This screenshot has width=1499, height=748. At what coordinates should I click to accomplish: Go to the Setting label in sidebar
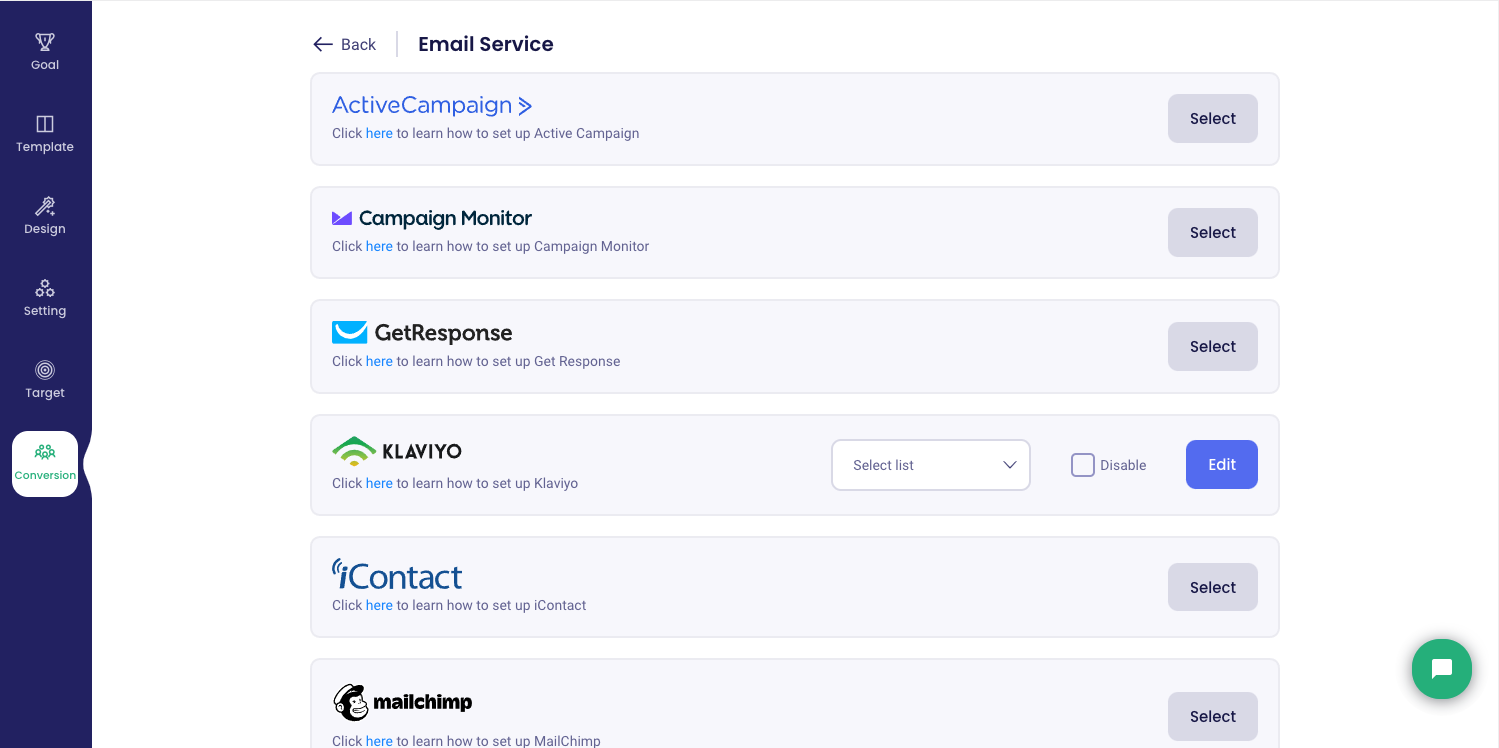point(45,311)
